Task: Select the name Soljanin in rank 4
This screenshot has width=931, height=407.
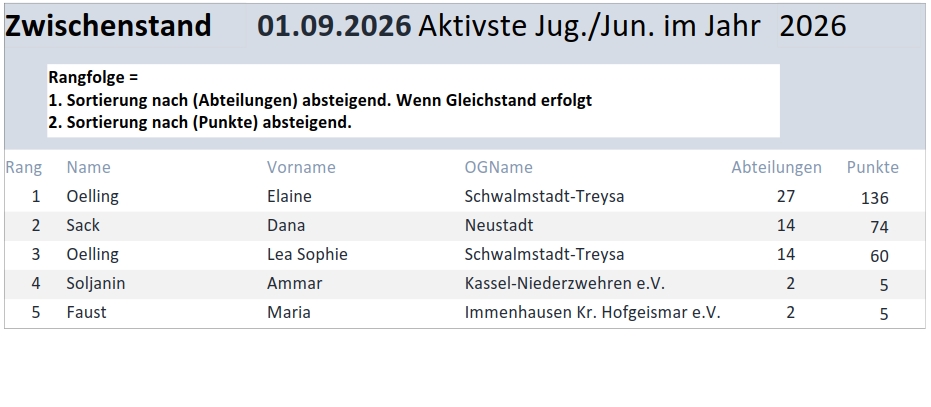Action: [x=96, y=283]
